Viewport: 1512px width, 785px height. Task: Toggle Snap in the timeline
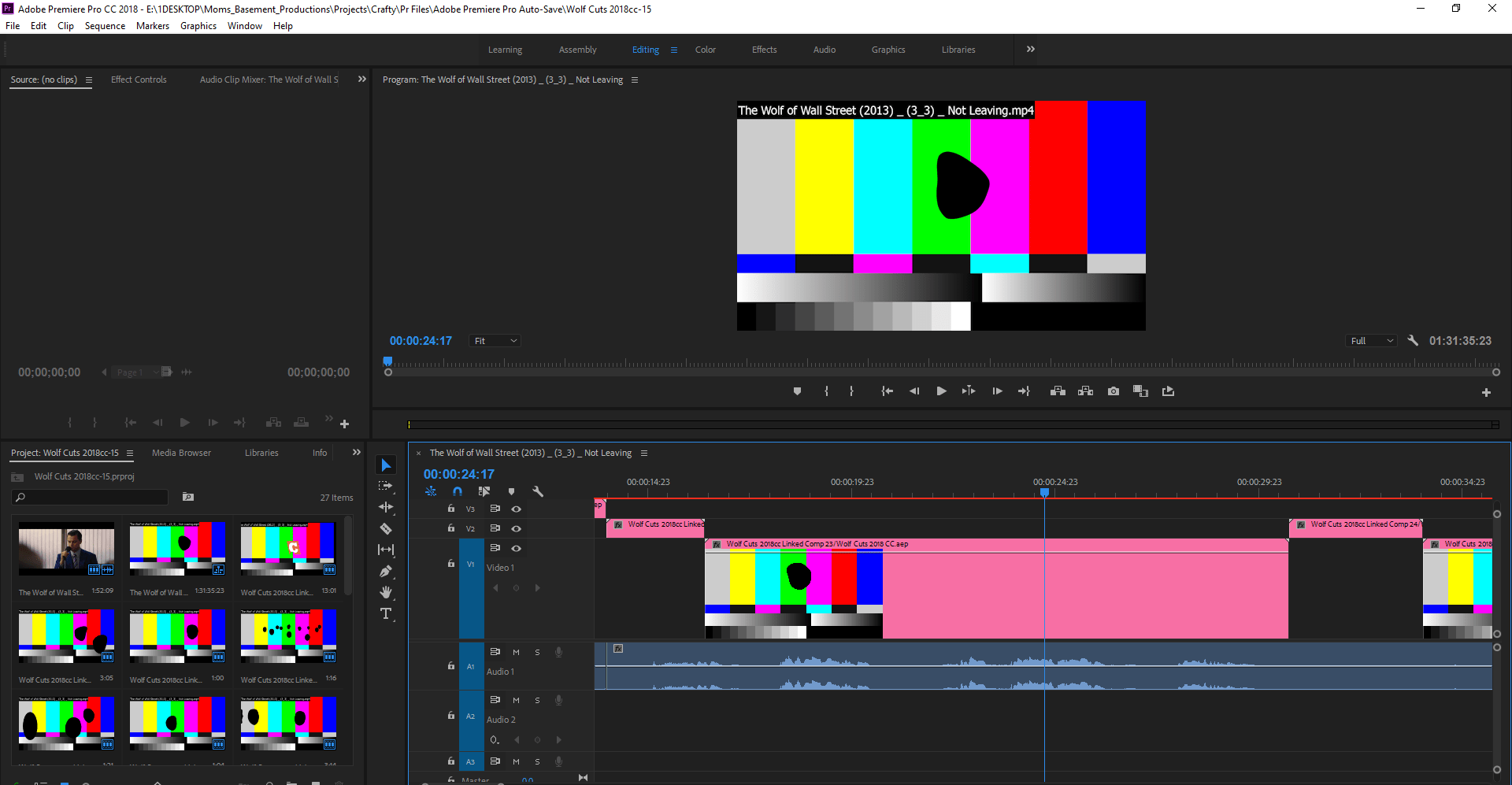click(x=458, y=491)
